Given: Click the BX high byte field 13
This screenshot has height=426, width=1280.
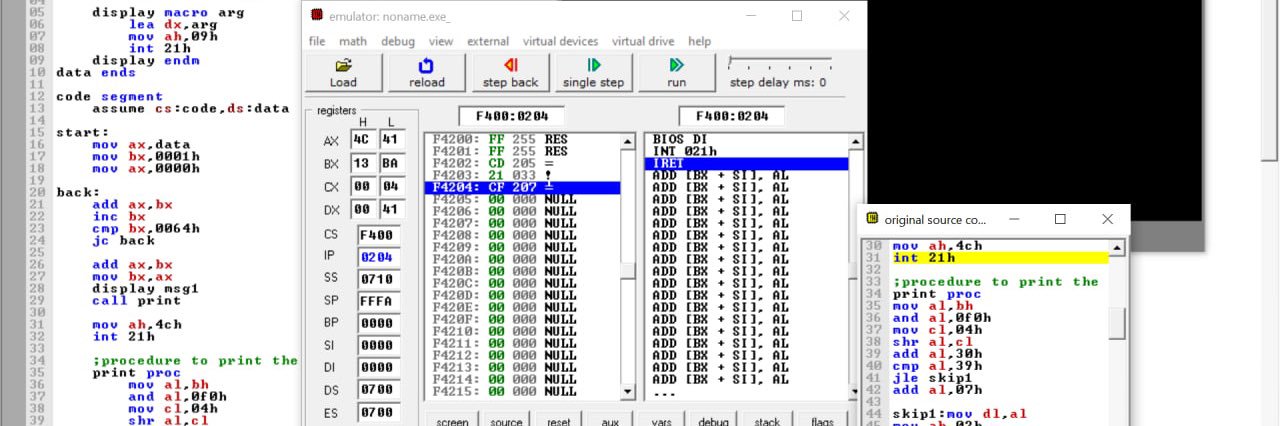Looking at the screenshot, I should tap(362, 164).
